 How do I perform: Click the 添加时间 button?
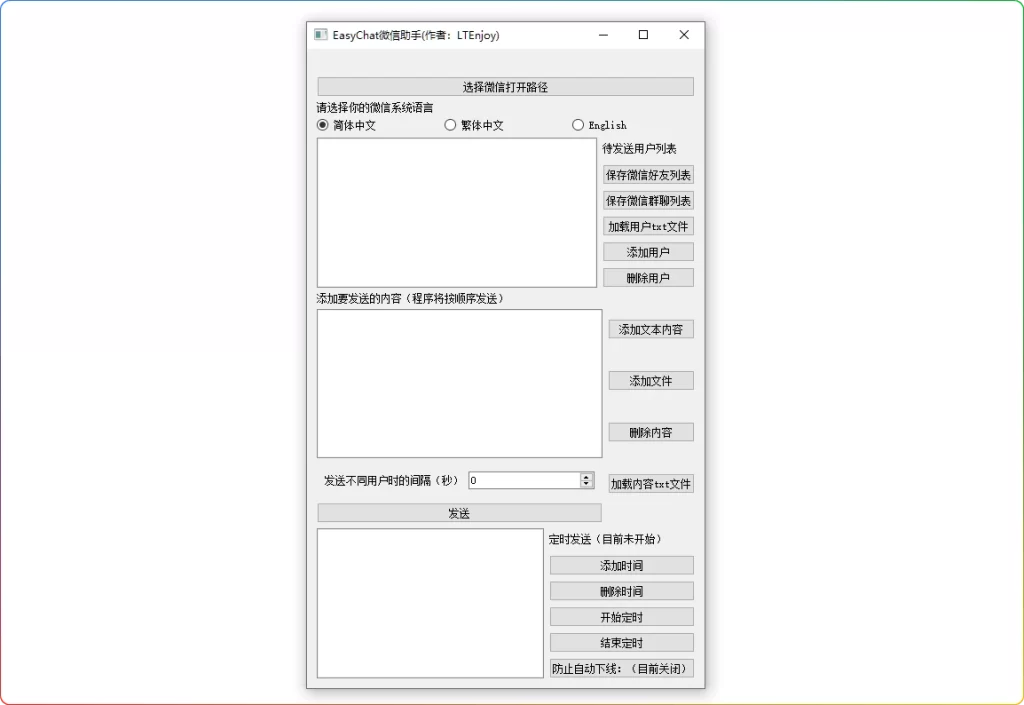tap(622, 565)
